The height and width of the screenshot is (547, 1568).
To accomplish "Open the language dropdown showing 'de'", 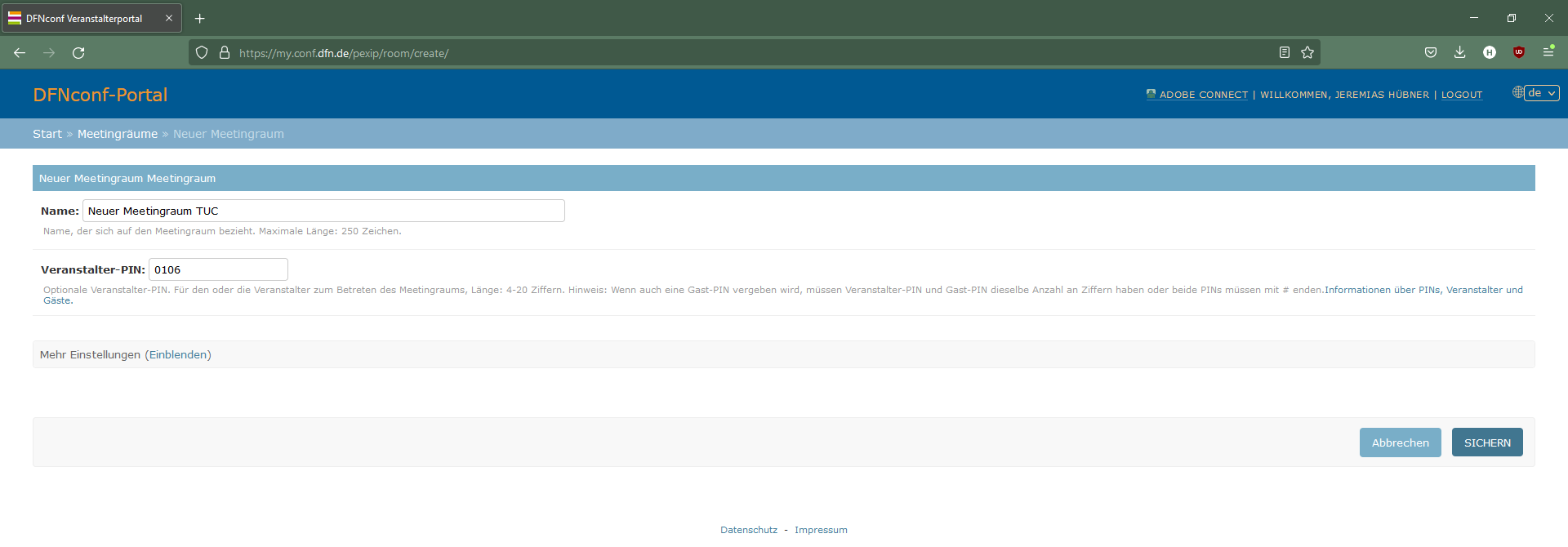I will [x=1542, y=93].
